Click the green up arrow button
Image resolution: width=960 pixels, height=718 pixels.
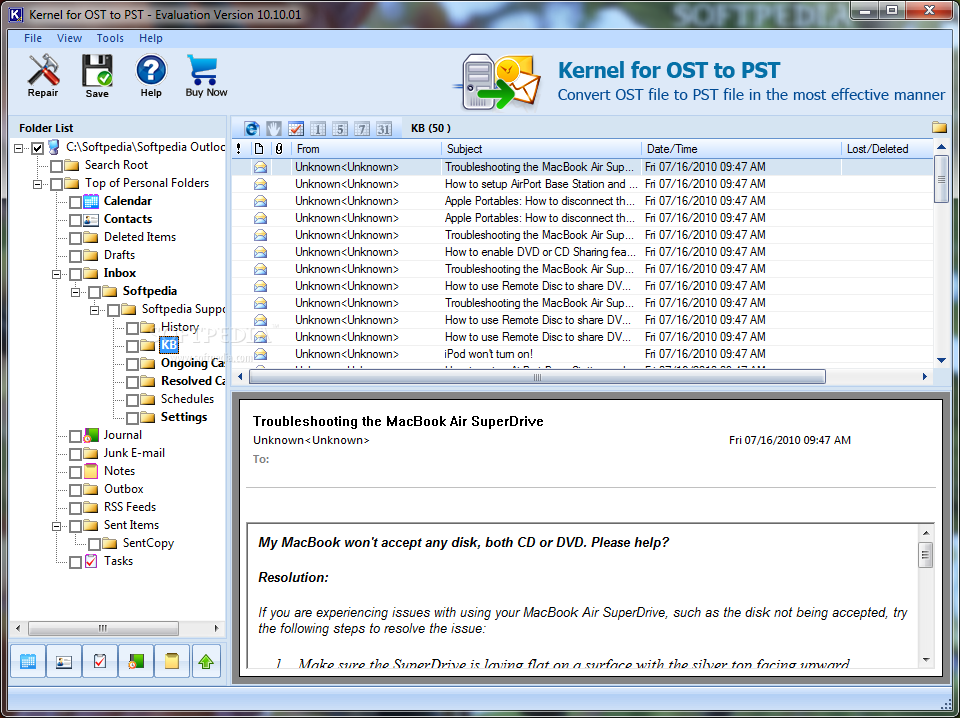(206, 661)
